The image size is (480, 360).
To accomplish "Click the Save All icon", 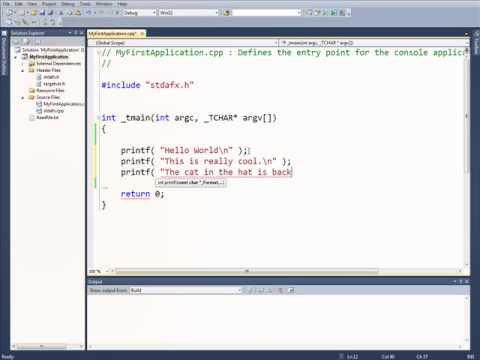I will pyautogui.click(x=50, y=13).
